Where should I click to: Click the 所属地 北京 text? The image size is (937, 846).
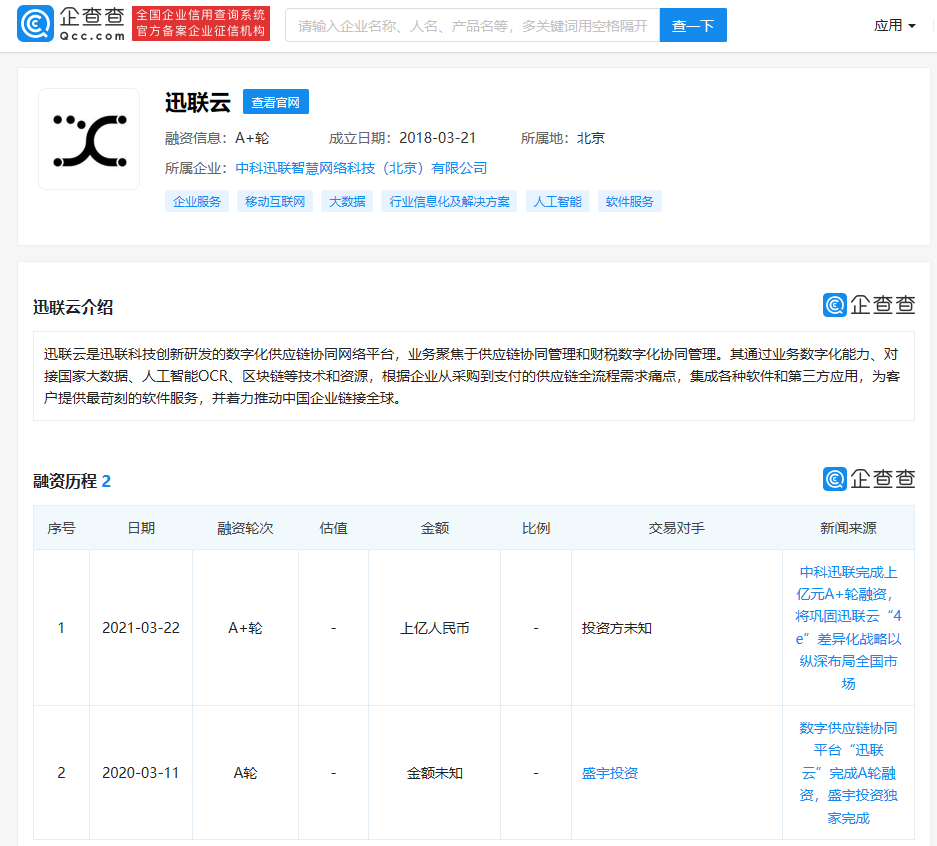point(562,139)
